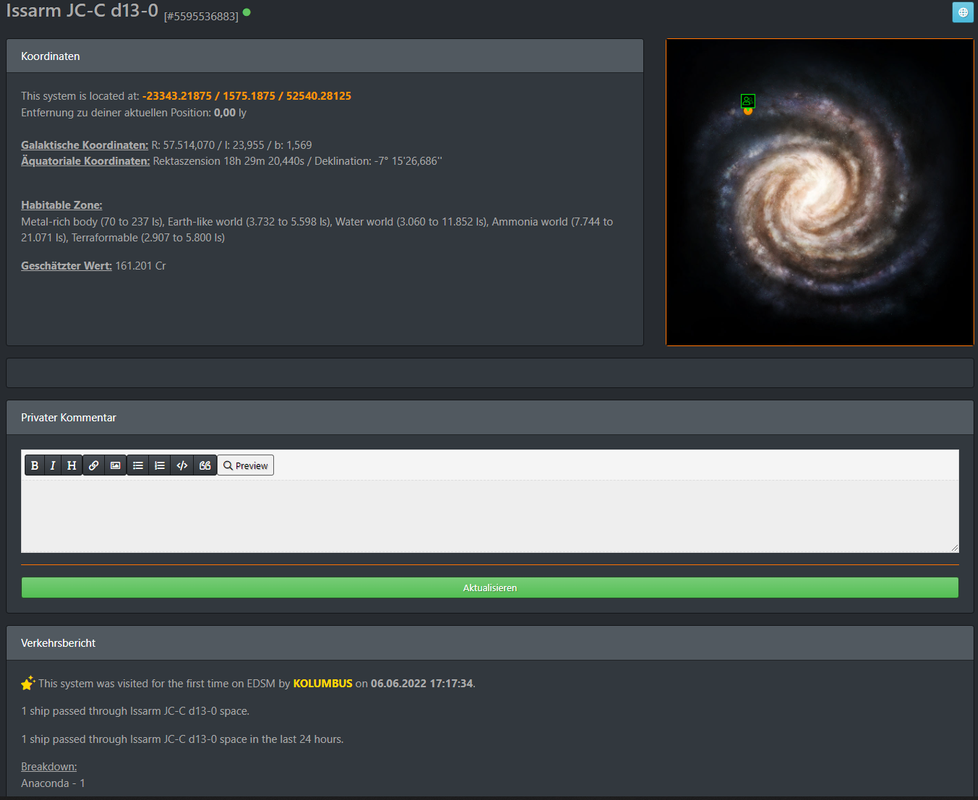The height and width of the screenshot is (800, 978).
Task: Insert blockquote in comment editor
Action: pyautogui.click(x=205, y=465)
